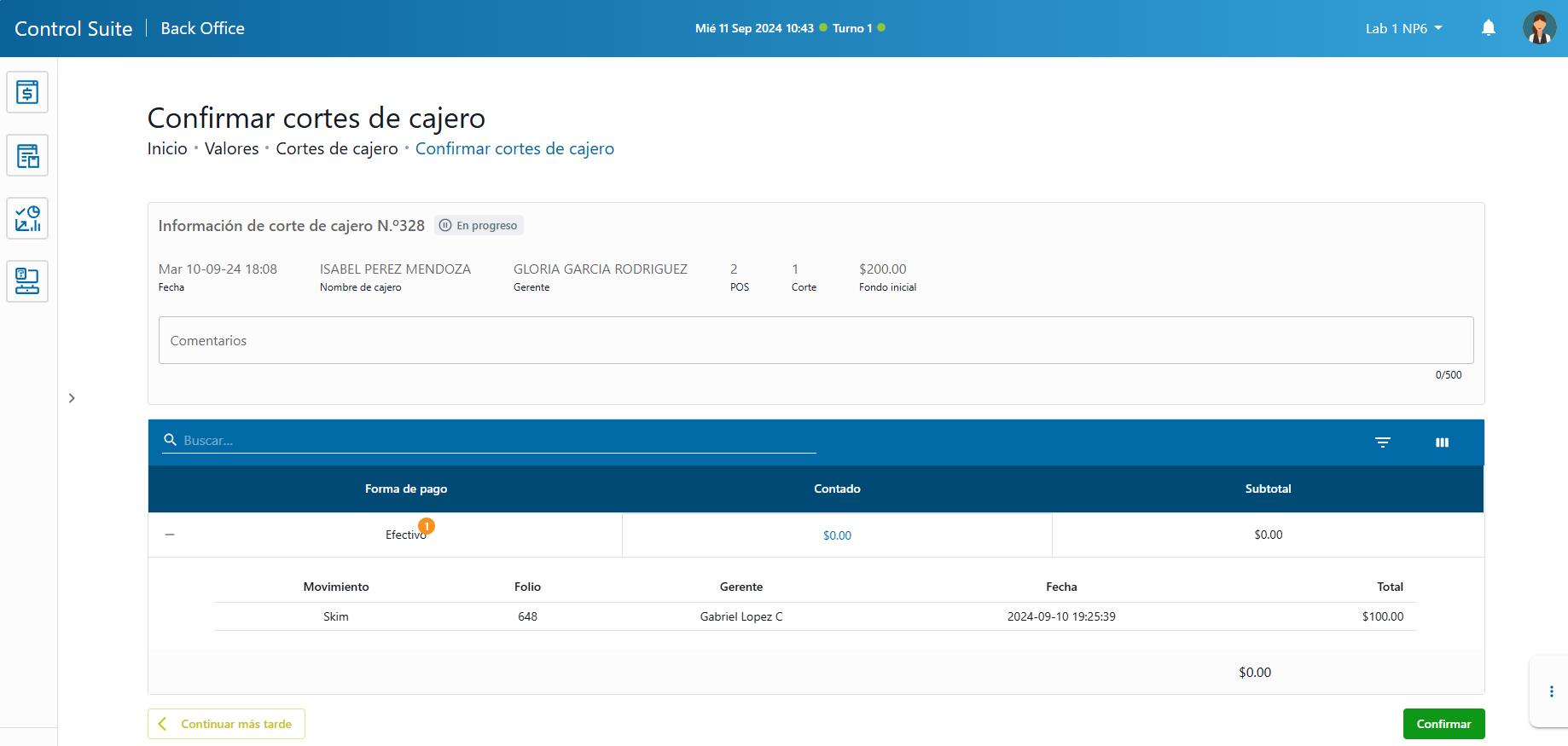Click the $0.00 Contado amount for Efectivo

point(837,535)
